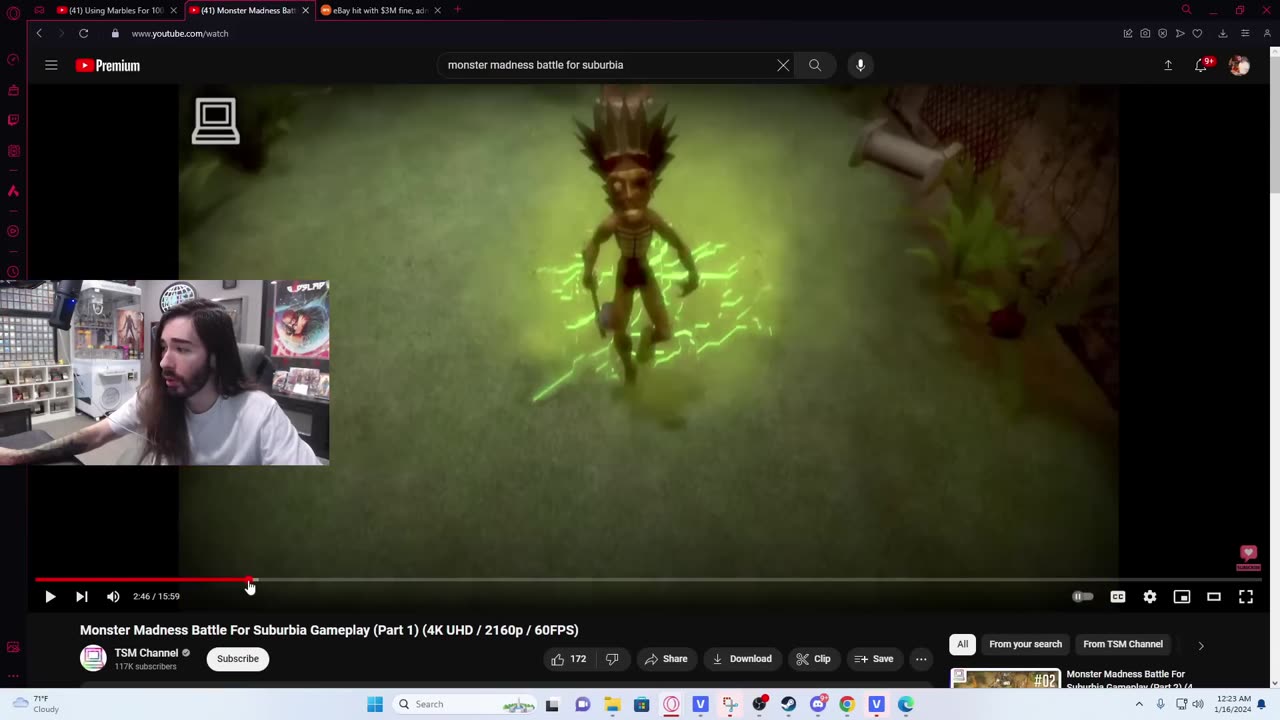Select From your search chip

(x=1025, y=644)
